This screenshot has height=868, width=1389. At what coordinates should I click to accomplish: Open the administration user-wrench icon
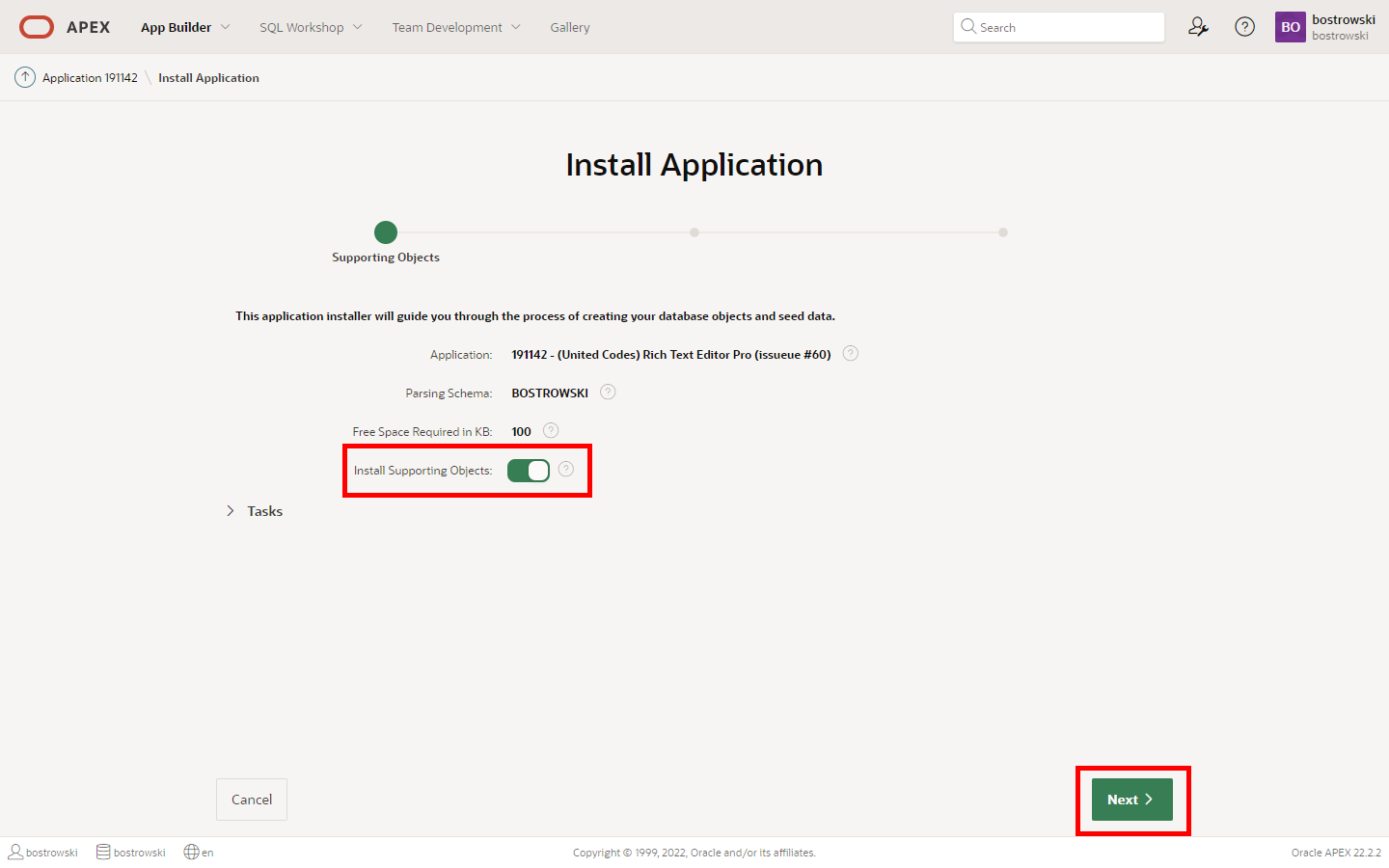[x=1198, y=27]
